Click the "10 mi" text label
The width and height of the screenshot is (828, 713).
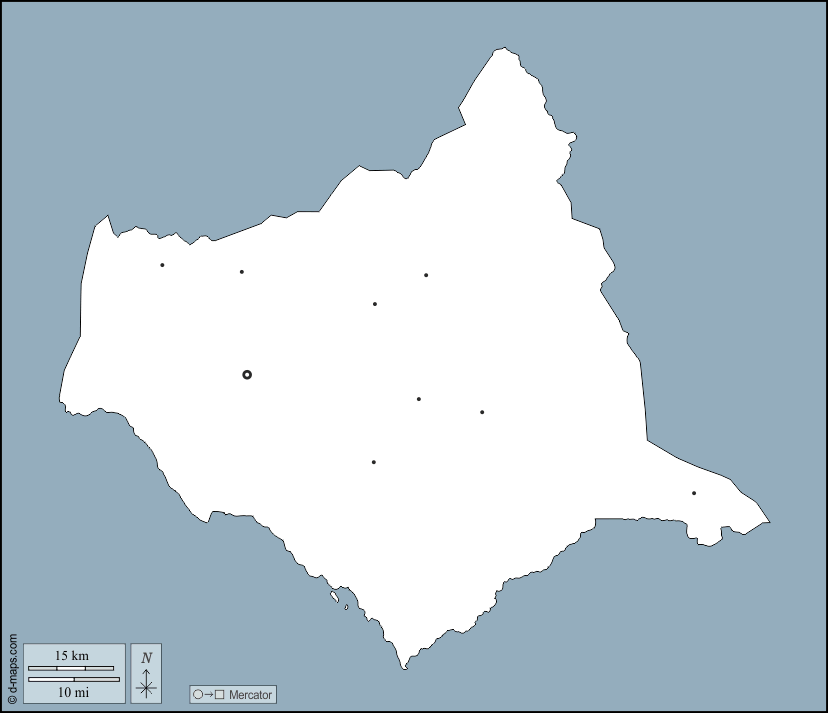[73, 692]
